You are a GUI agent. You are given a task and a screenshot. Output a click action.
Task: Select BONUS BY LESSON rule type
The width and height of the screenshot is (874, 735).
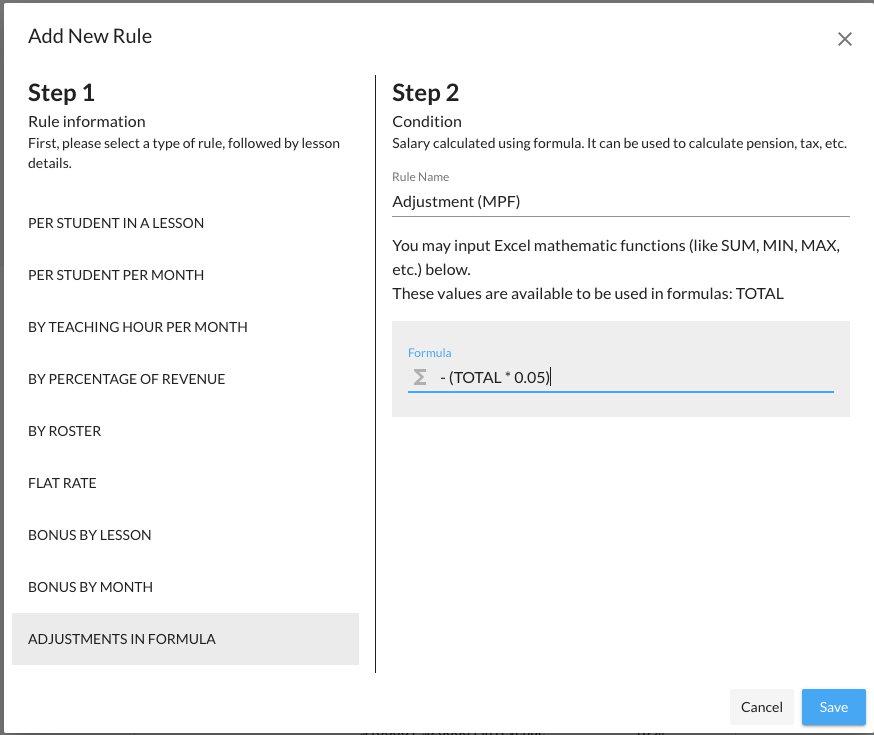[90, 535]
